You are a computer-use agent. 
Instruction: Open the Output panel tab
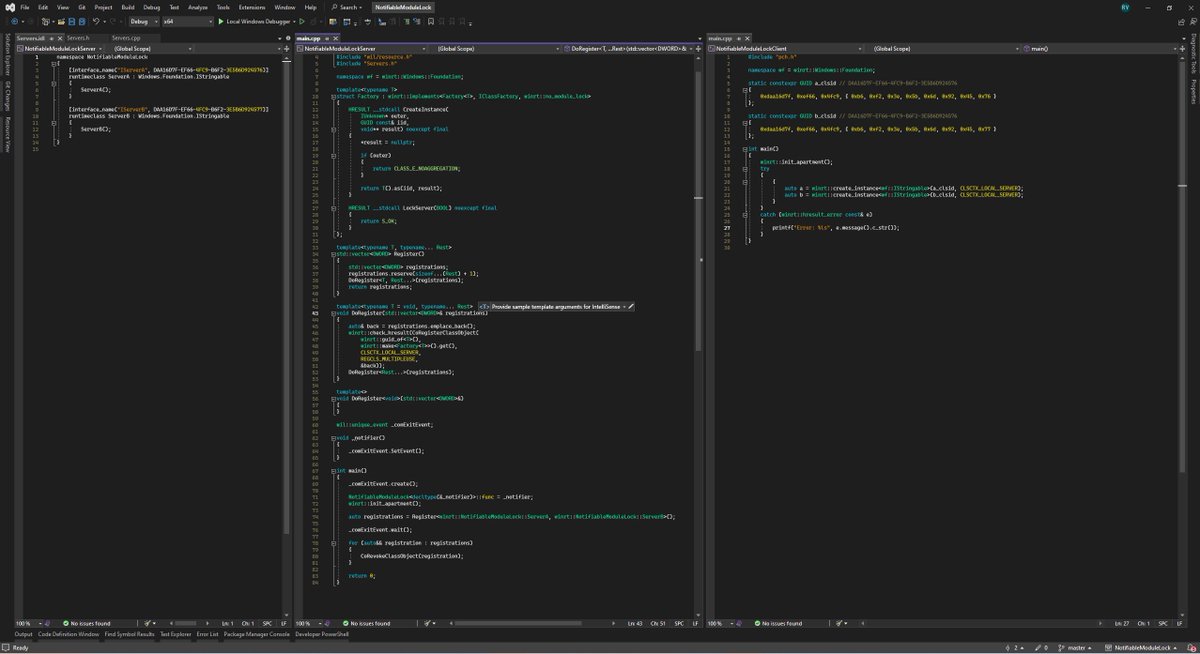23,634
